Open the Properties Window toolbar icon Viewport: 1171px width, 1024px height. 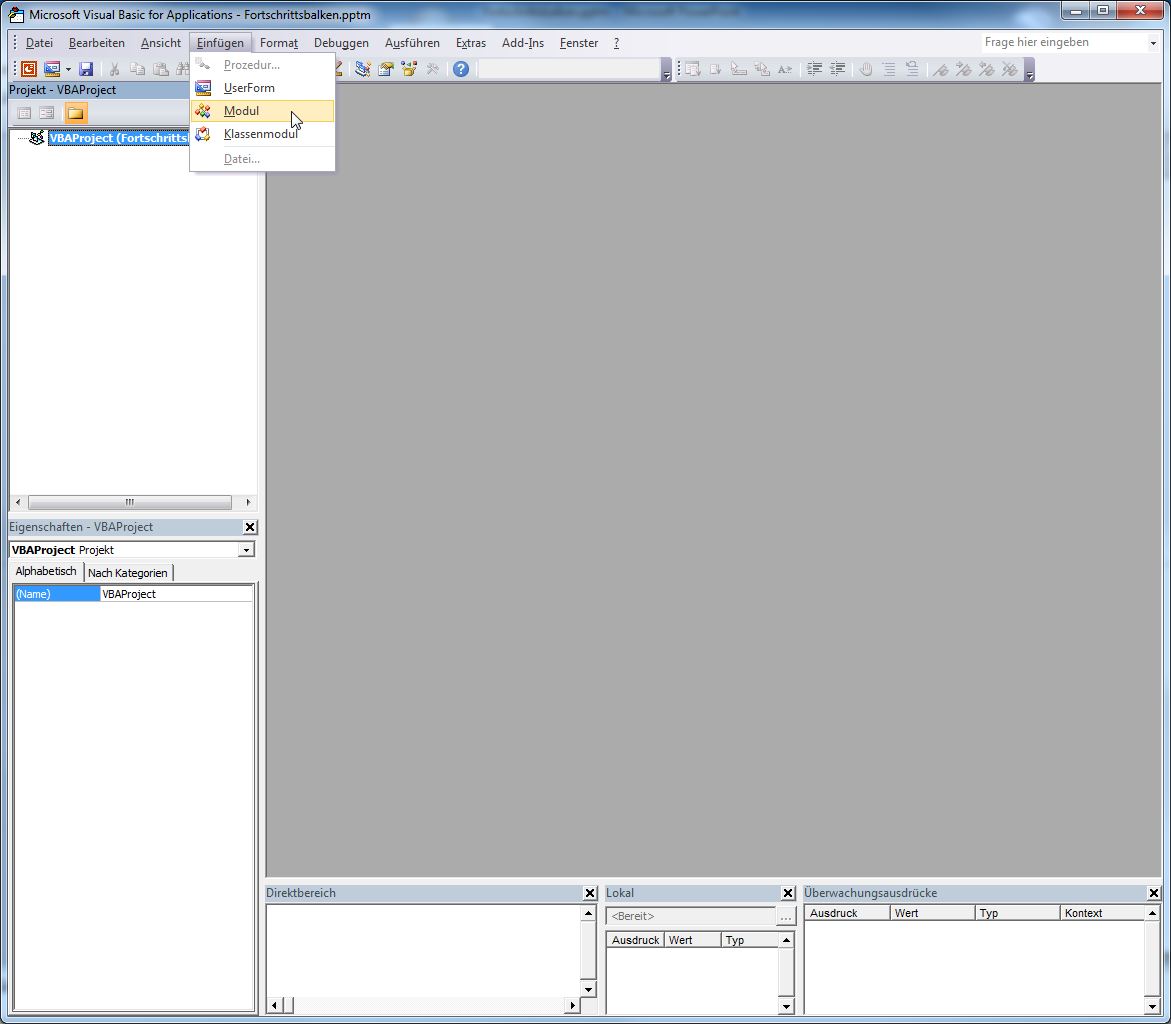tap(386, 69)
